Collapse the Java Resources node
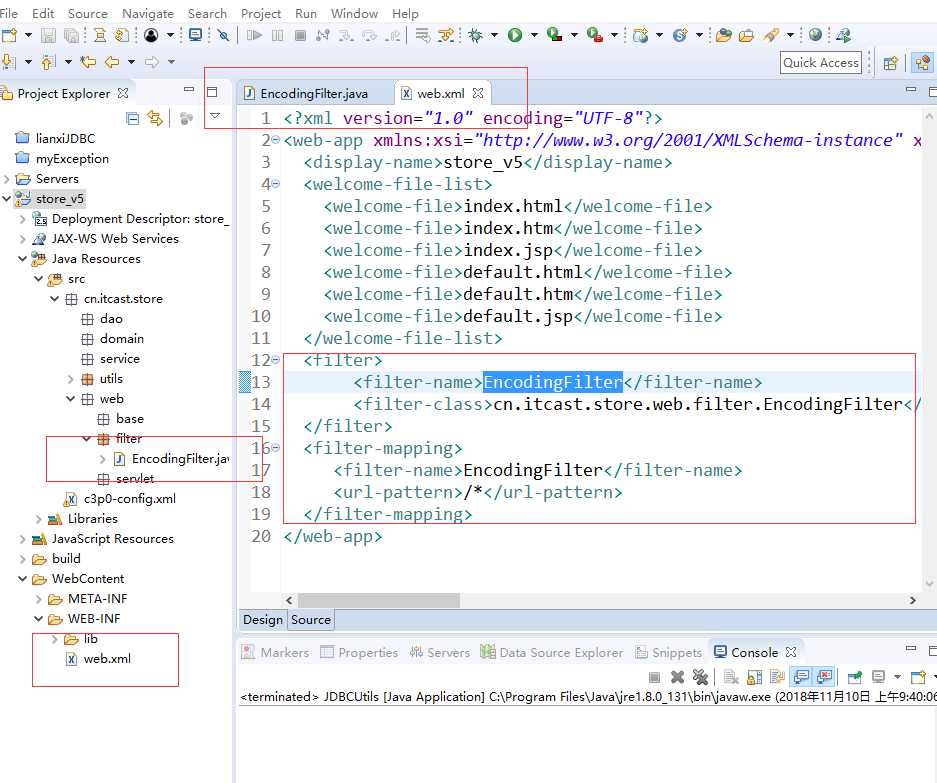 (x=23, y=259)
